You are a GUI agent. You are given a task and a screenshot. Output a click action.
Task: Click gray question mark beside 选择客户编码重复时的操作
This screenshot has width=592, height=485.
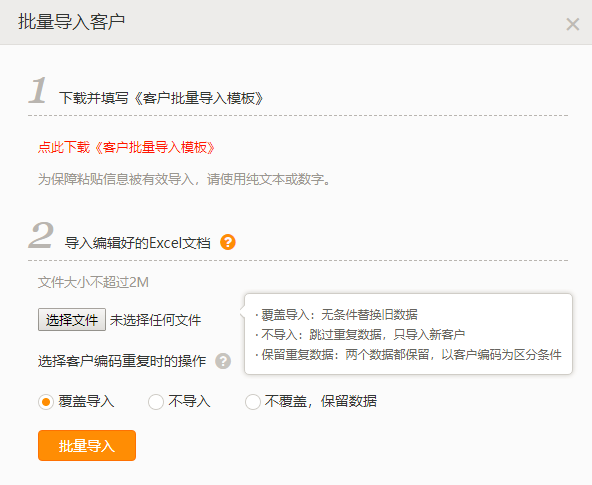[223, 361]
